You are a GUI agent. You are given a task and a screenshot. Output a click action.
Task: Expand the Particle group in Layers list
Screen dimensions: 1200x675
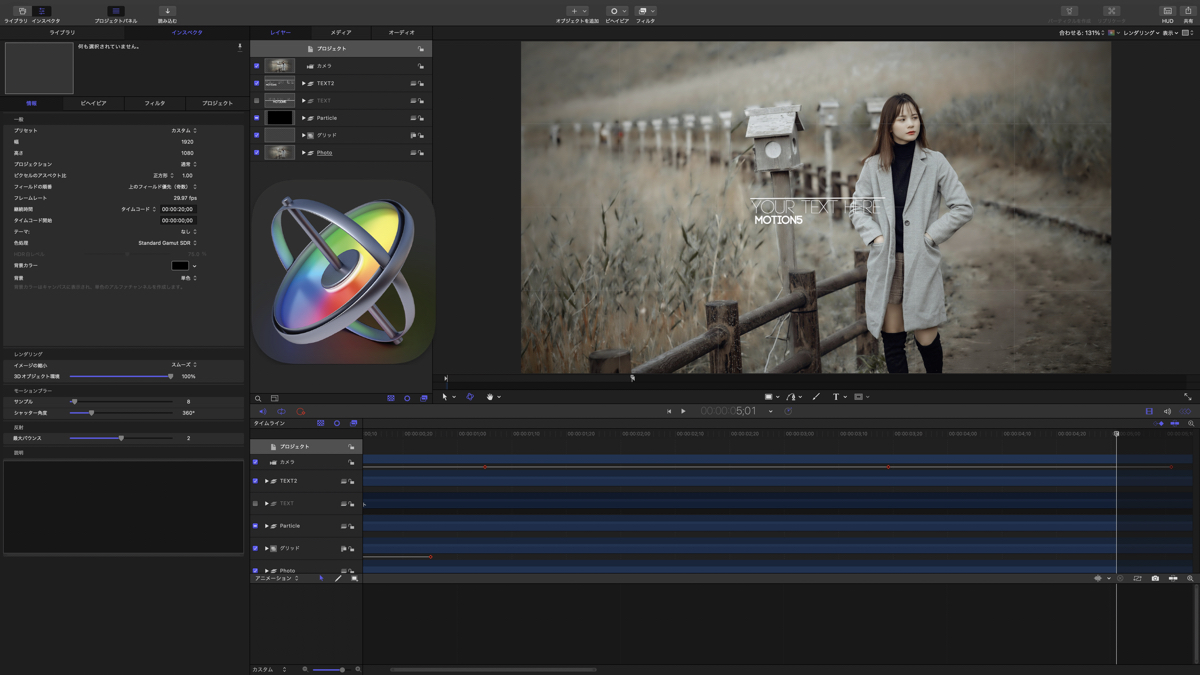(x=304, y=118)
